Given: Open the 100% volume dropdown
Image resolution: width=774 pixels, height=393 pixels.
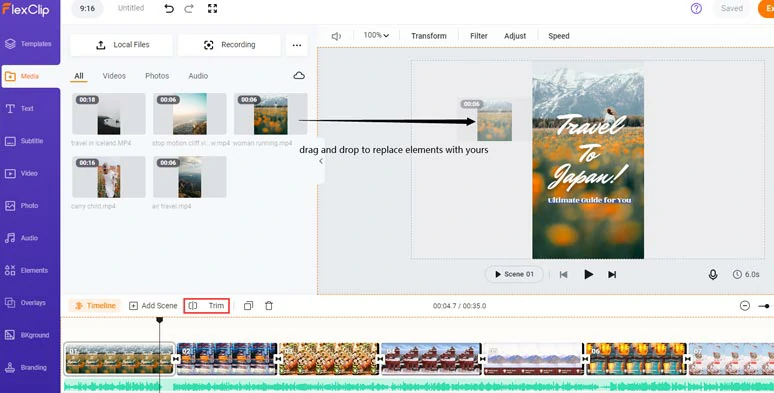Looking at the screenshot, I should (x=376, y=36).
